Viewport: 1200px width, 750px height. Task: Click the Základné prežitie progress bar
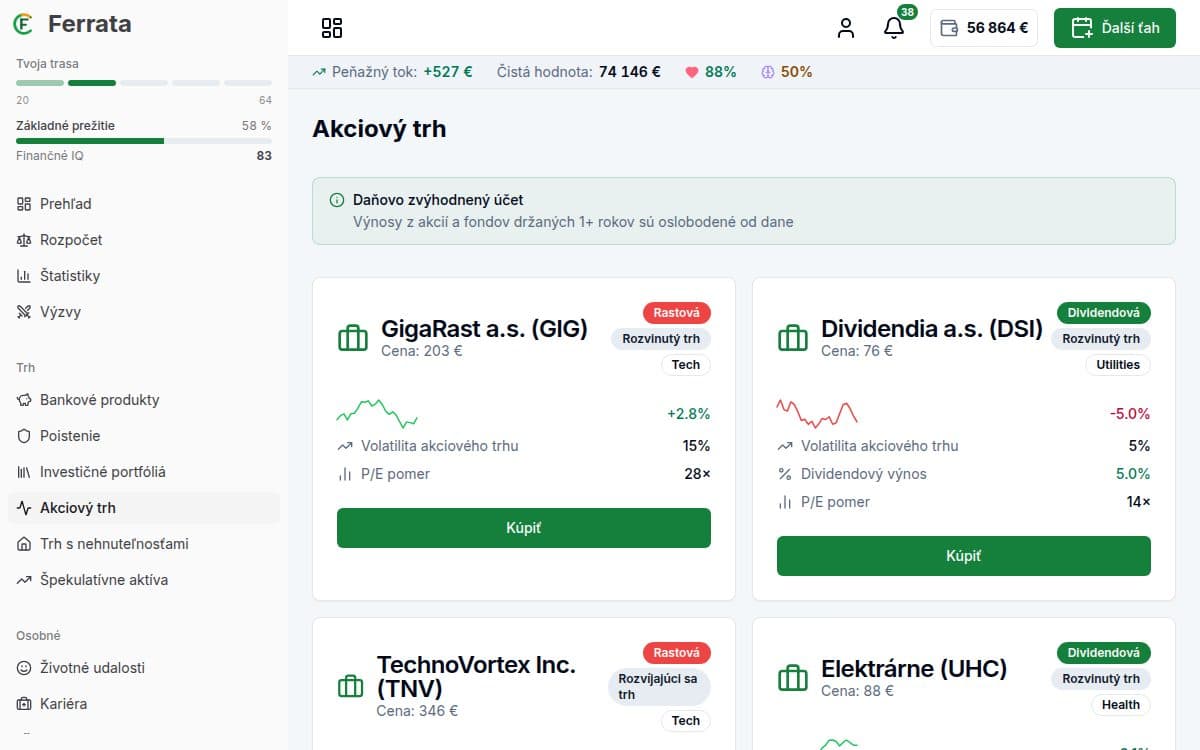point(144,141)
